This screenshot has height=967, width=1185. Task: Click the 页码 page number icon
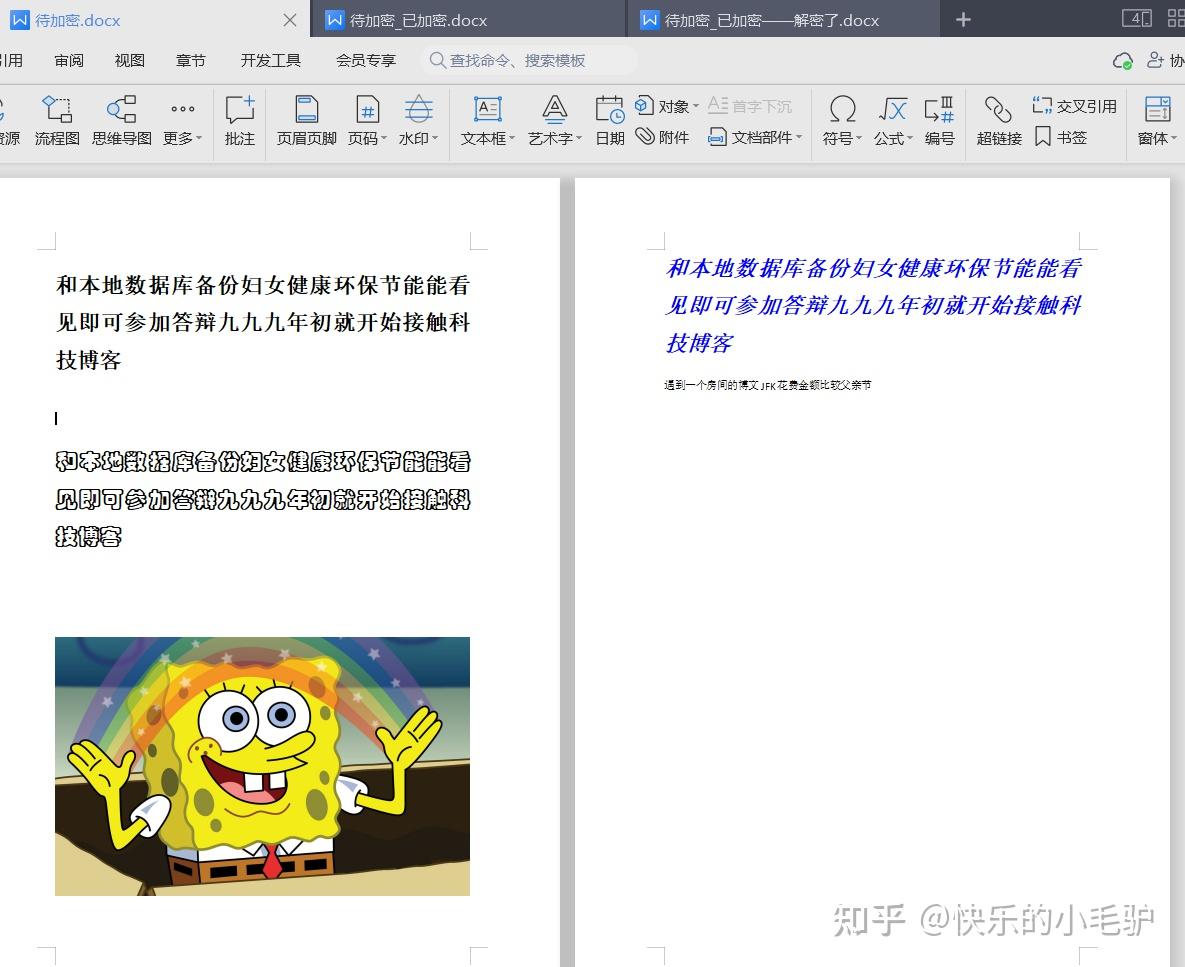point(367,110)
